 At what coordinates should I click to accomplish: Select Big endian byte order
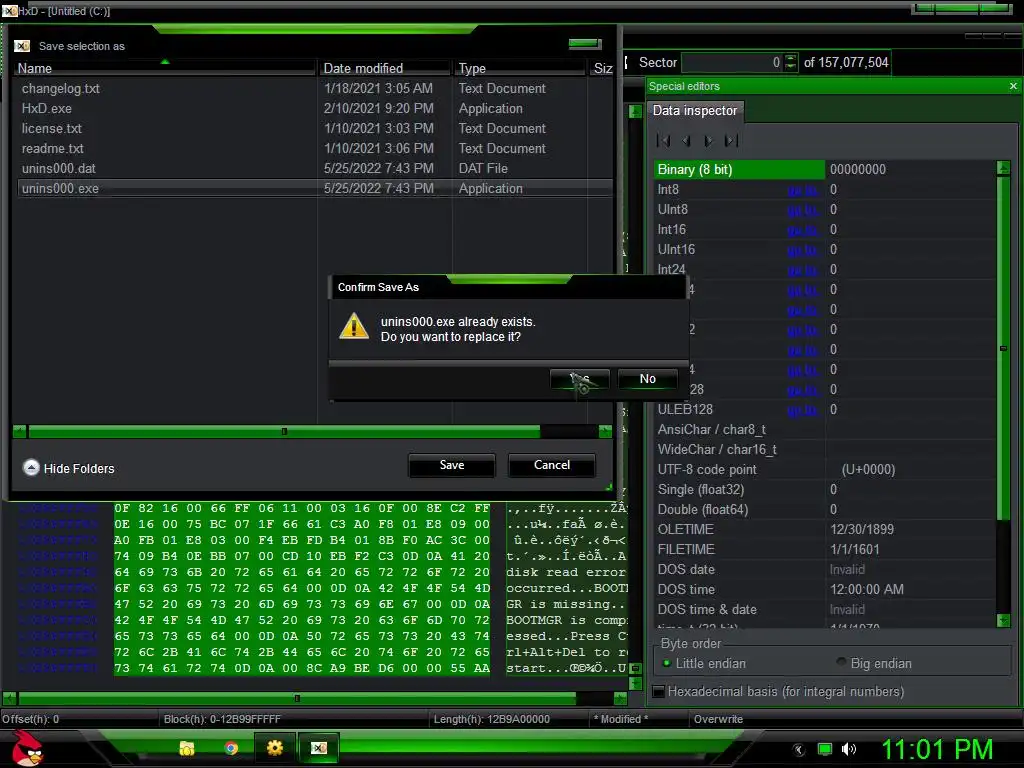(x=874, y=663)
